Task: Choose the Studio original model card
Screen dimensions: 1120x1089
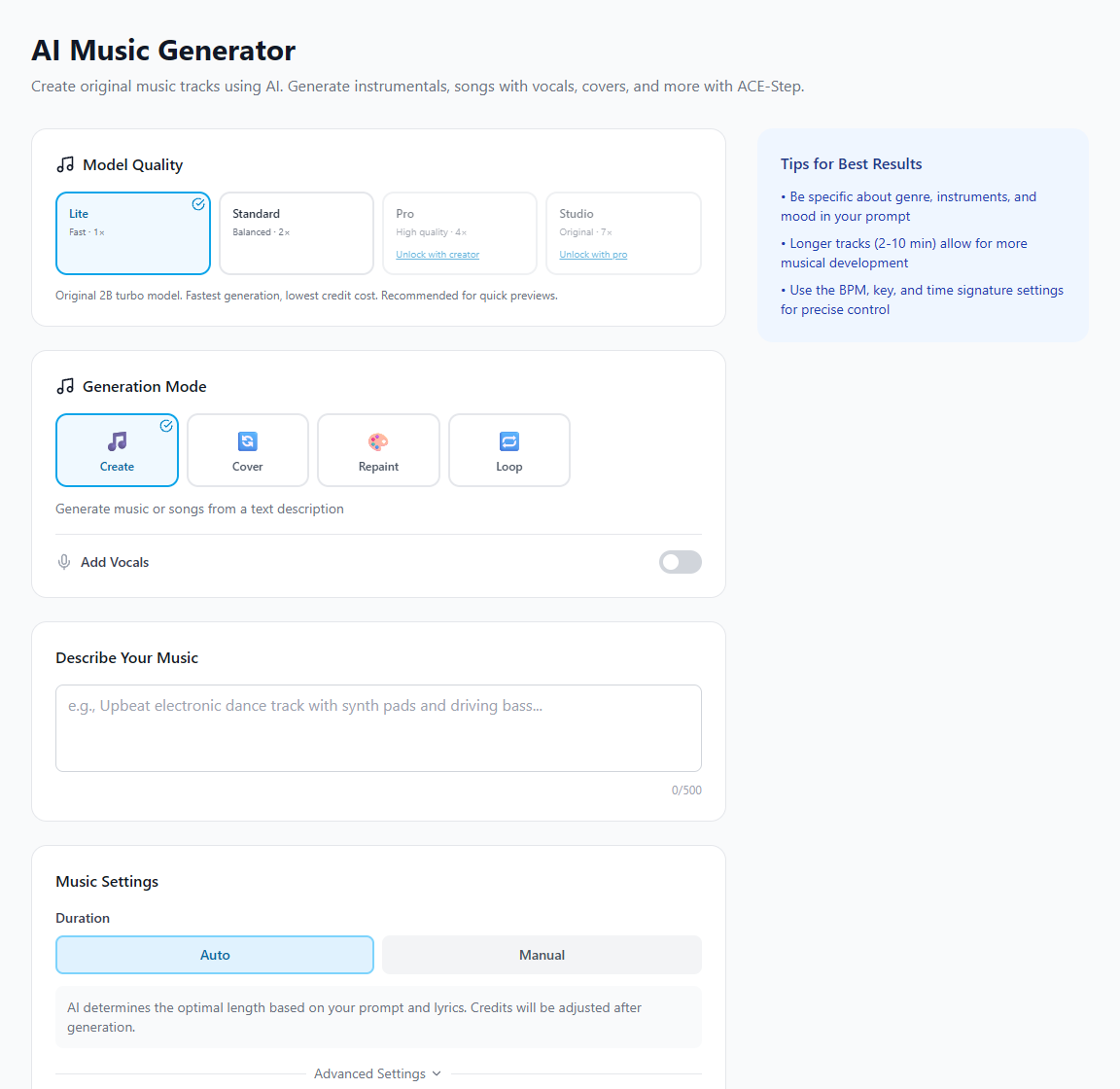Action: click(623, 233)
